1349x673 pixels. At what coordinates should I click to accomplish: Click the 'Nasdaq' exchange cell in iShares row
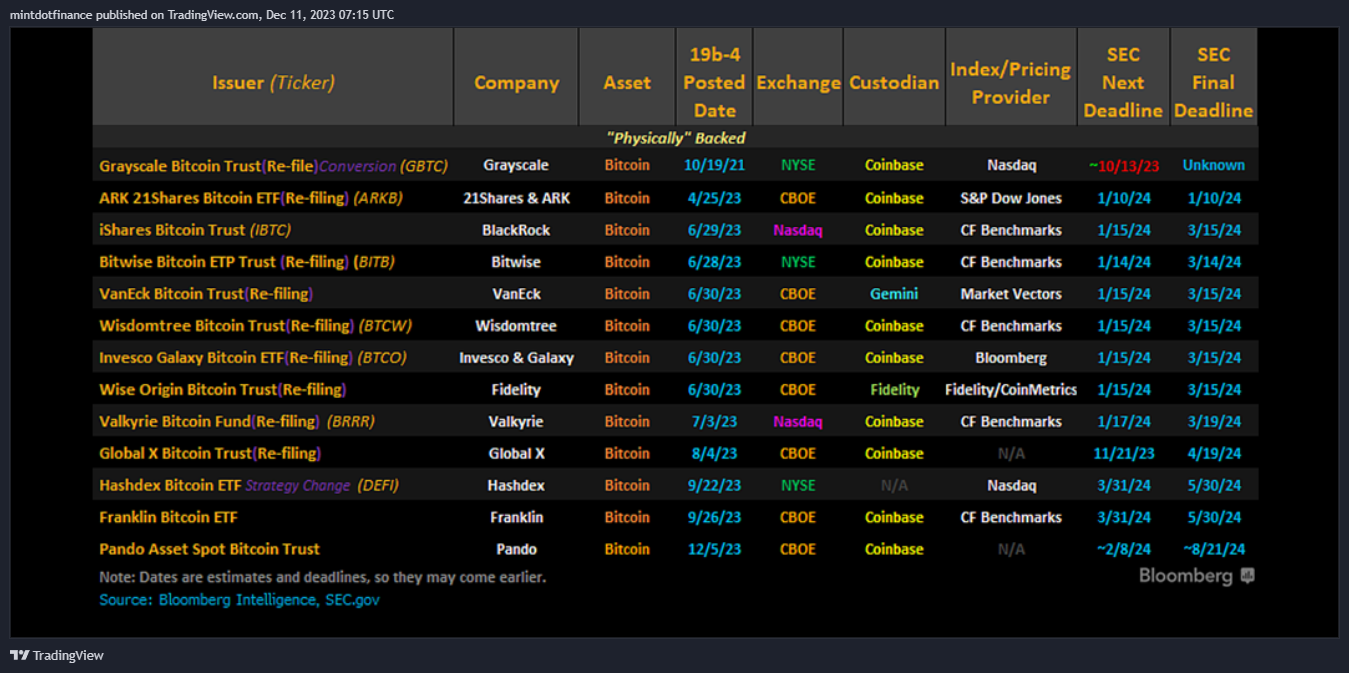click(798, 230)
